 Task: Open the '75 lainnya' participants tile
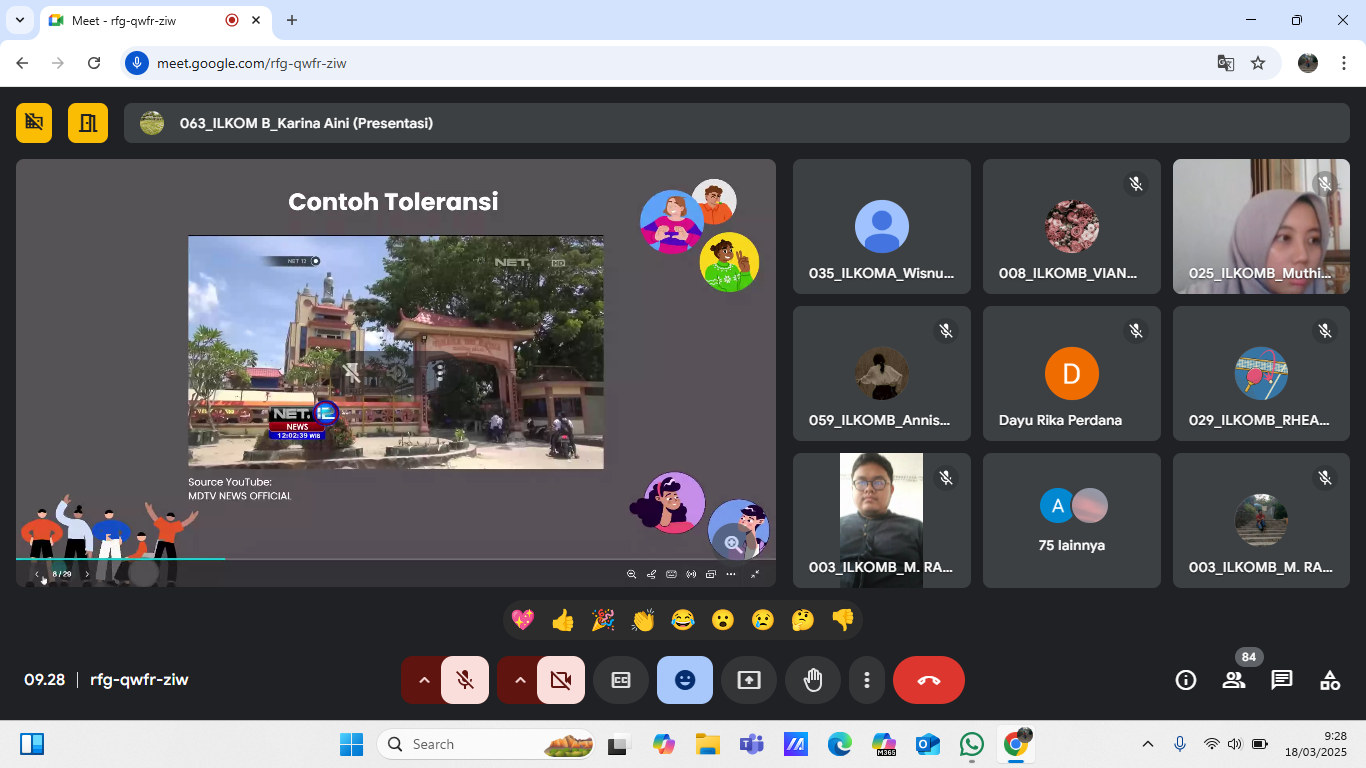[1071, 520]
